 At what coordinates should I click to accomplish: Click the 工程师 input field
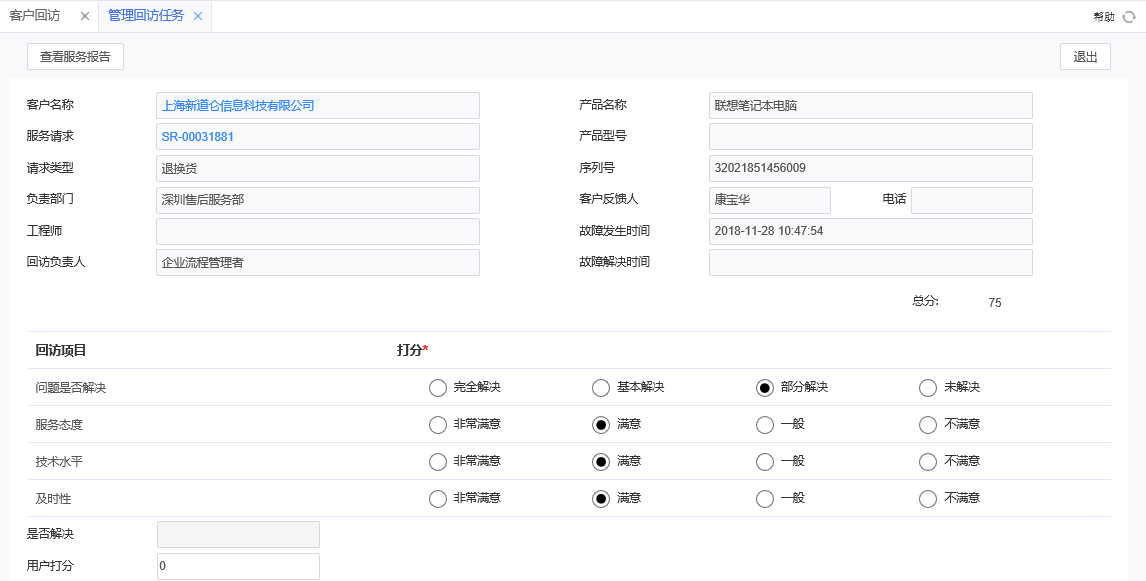pyautogui.click(x=317, y=231)
